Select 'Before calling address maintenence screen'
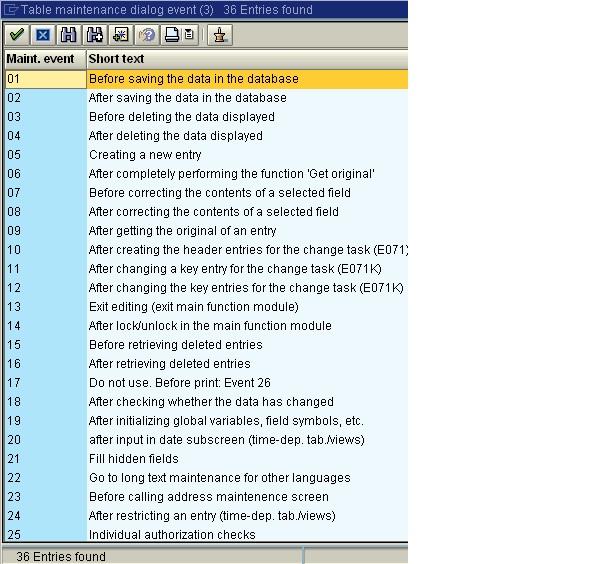The height and width of the screenshot is (564, 600). [x=248, y=497]
